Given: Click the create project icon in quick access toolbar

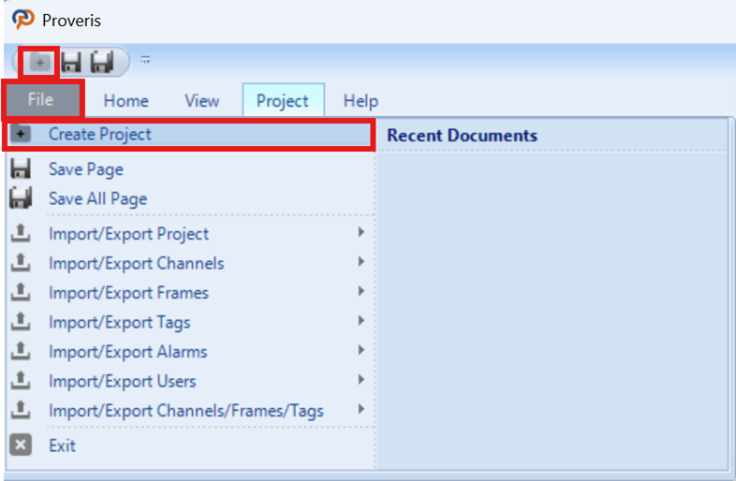Looking at the screenshot, I should (39, 62).
